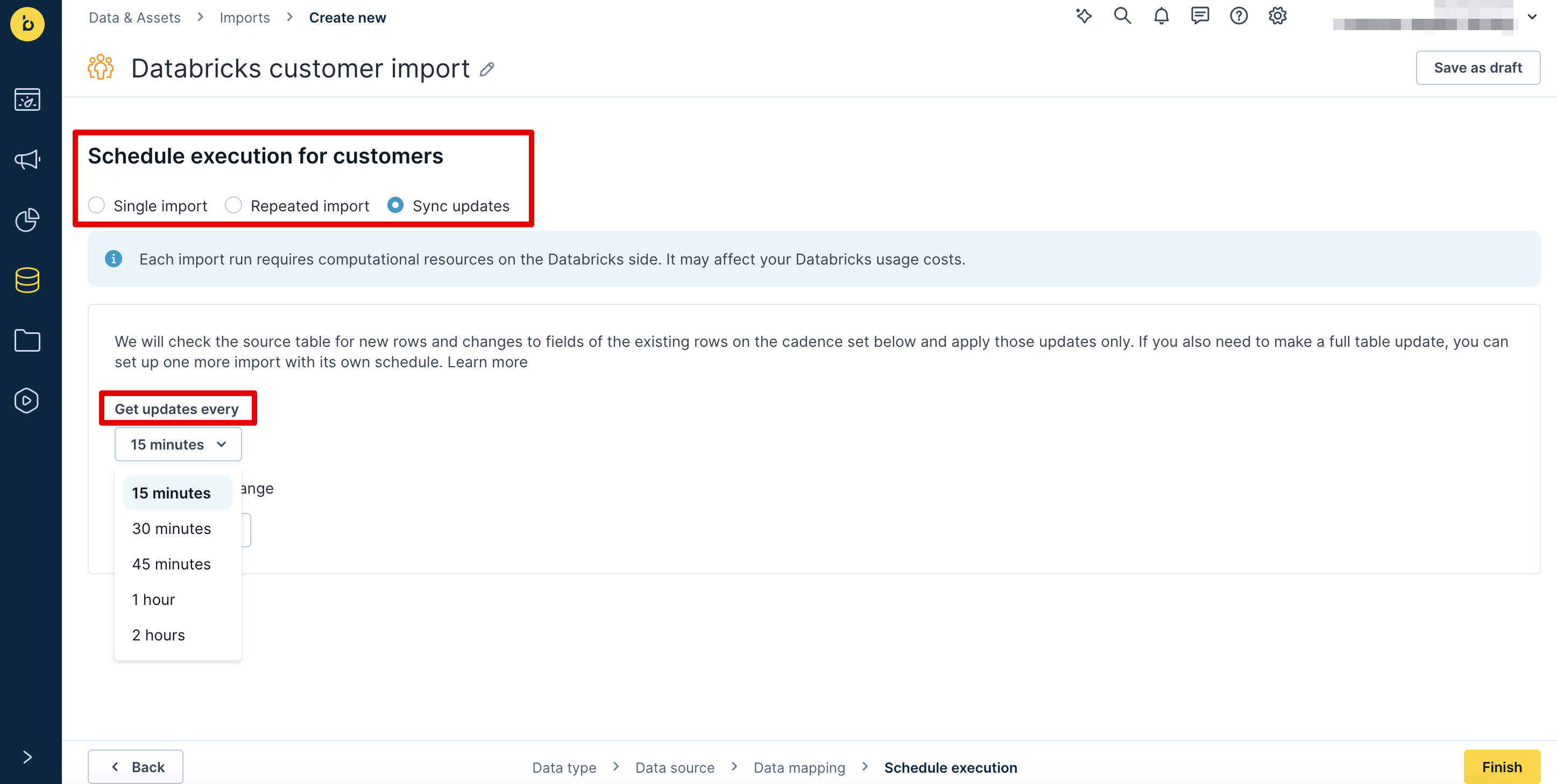Choose 45 minutes from the list

(x=178, y=564)
